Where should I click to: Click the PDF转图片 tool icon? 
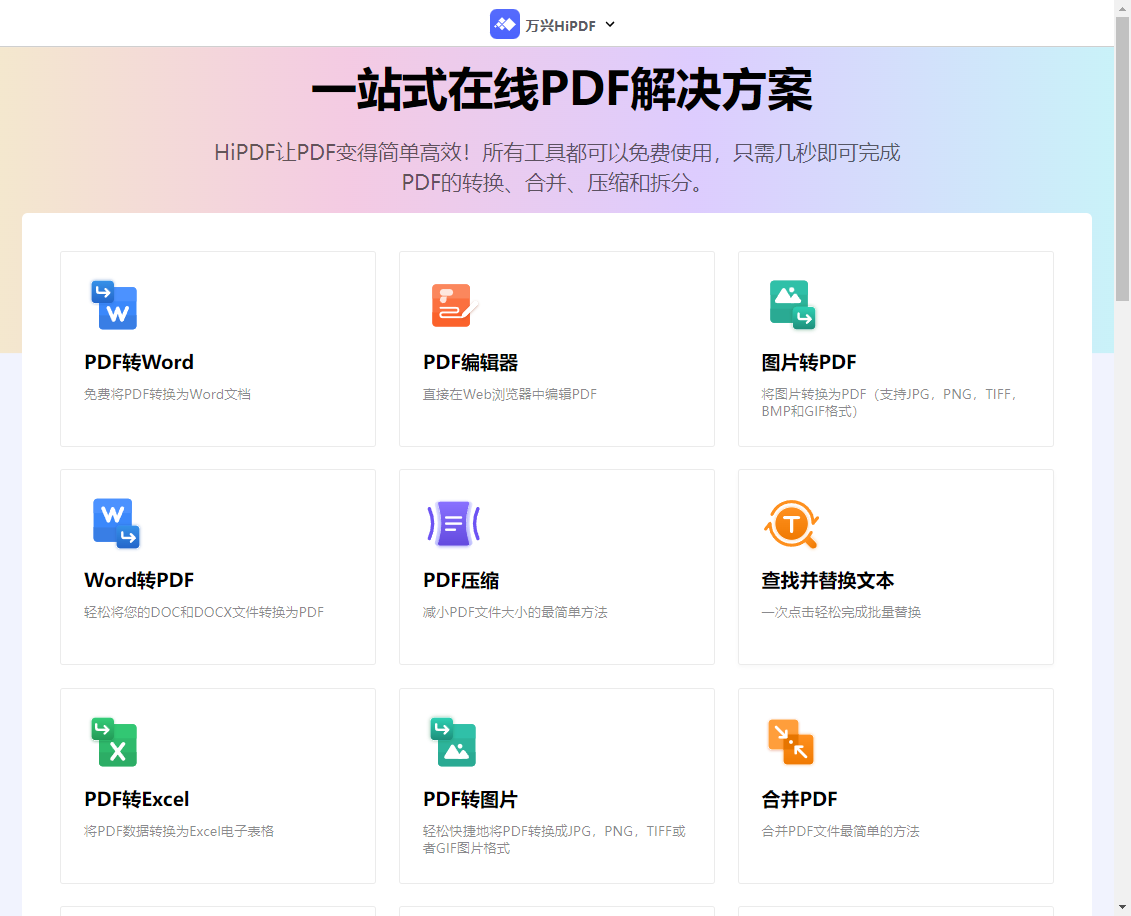point(453,742)
